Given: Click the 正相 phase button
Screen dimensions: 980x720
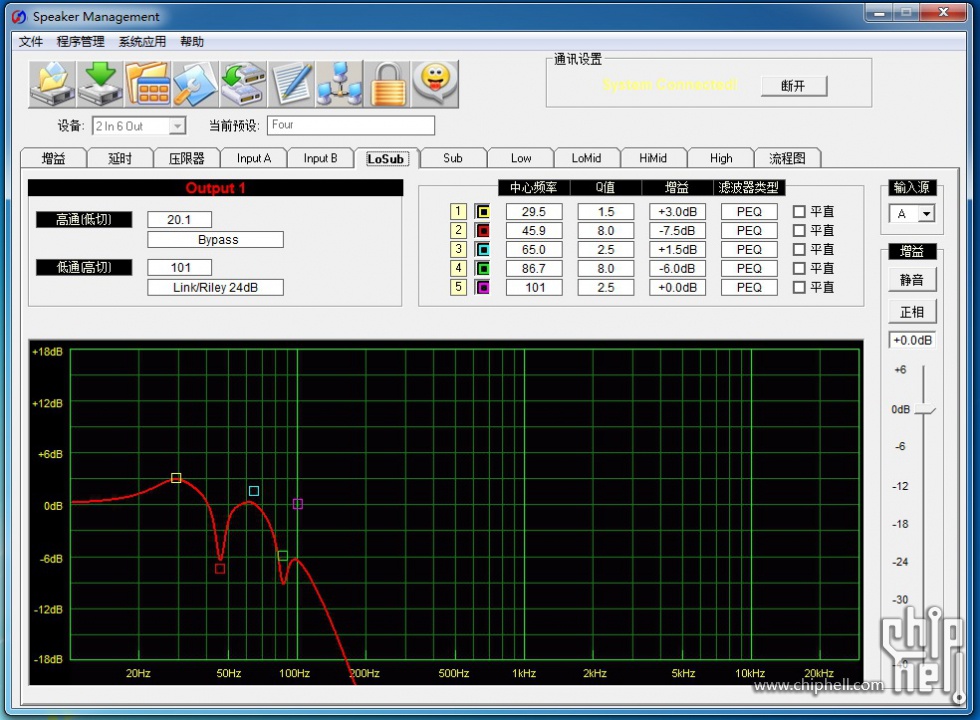Looking at the screenshot, I should (912, 312).
